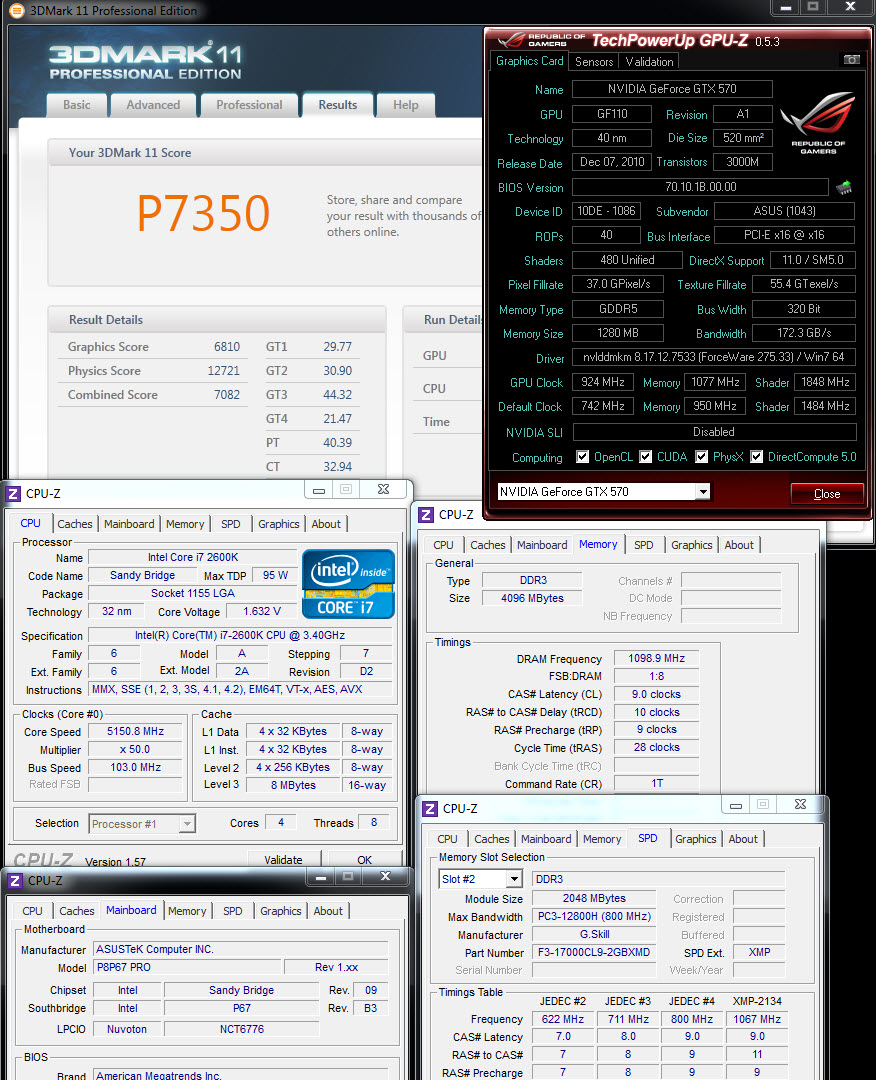The width and height of the screenshot is (876, 1080).
Task: Open the Help tab in 3DMark
Action: click(x=406, y=105)
